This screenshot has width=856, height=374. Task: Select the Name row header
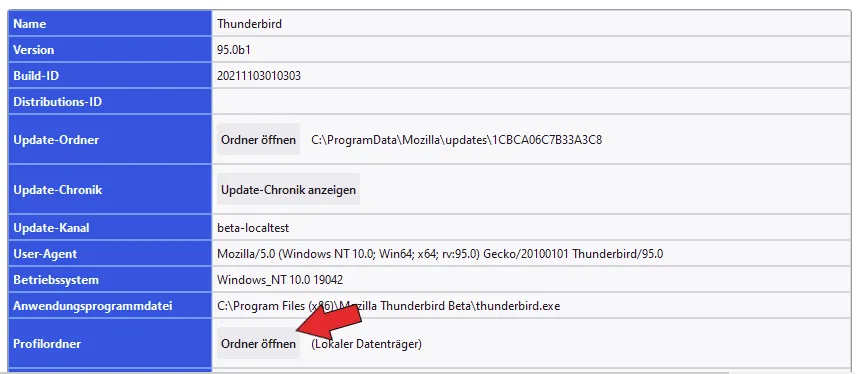[x=110, y=23]
